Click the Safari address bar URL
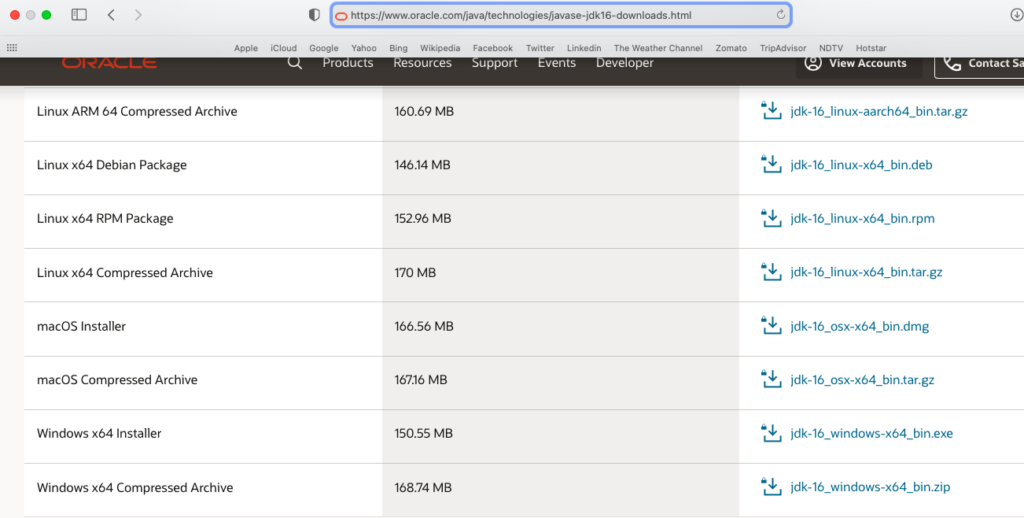This screenshot has width=1024, height=518. coord(520,15)
